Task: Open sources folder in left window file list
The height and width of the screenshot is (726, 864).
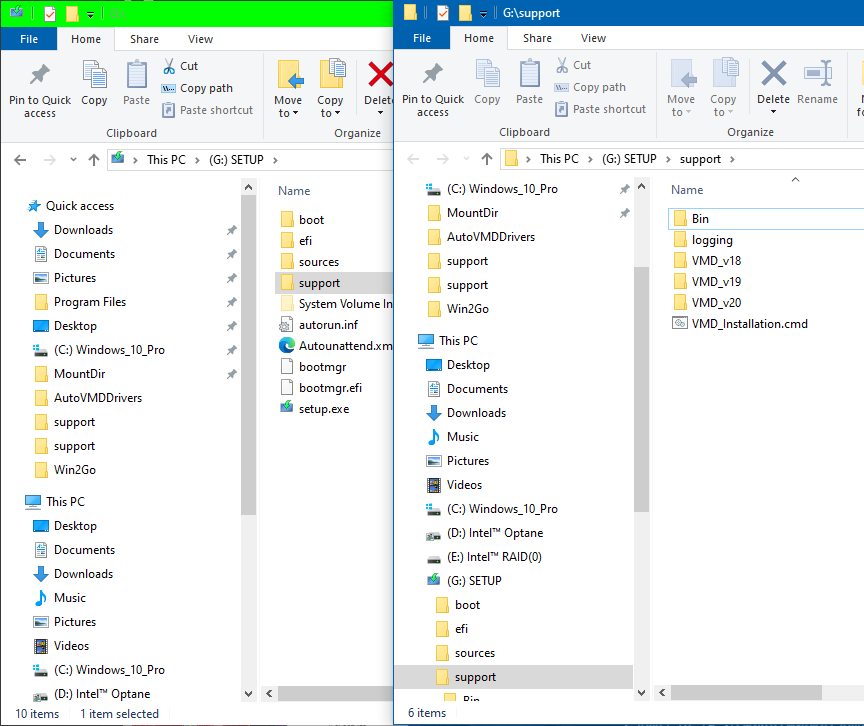Action: pos(318,262)
